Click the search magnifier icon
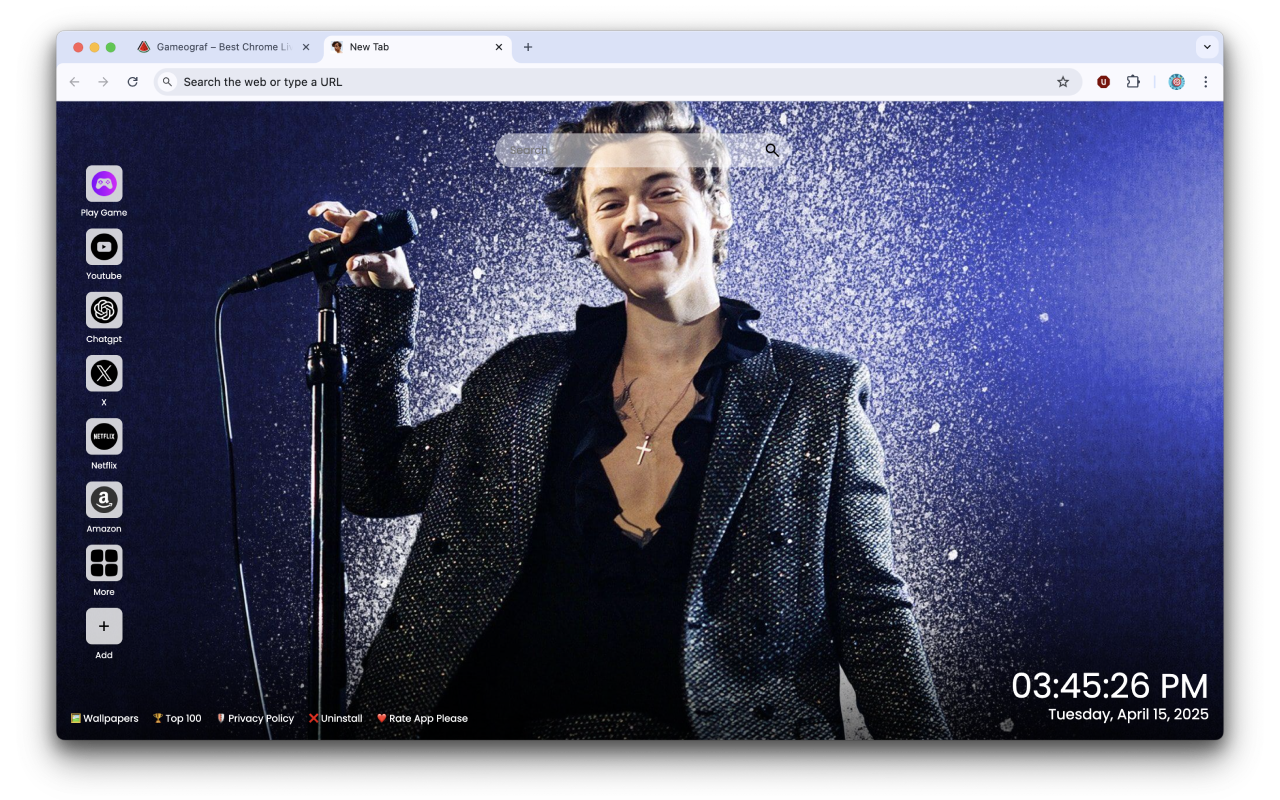This screenshot has width=1280, height=800. tap(771, 150)
